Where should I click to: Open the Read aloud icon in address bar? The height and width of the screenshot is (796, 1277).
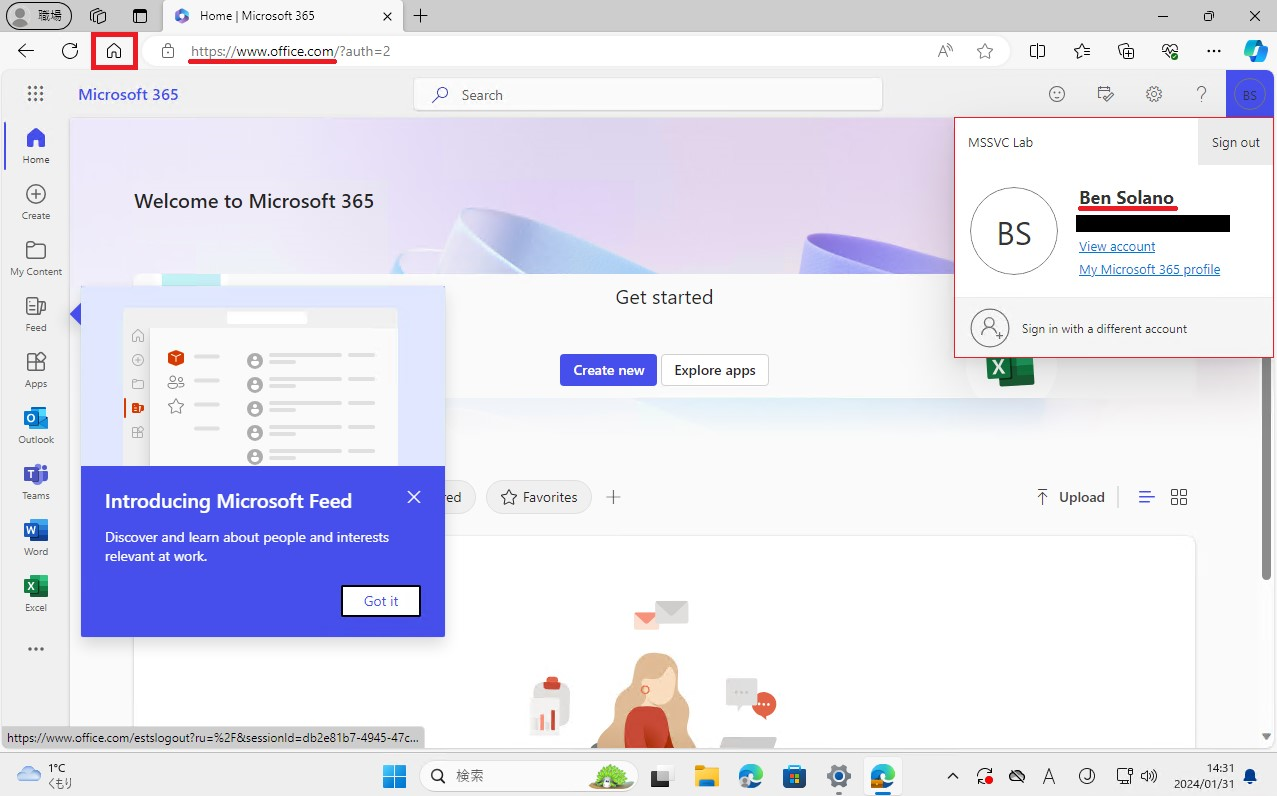pos(945,51)
